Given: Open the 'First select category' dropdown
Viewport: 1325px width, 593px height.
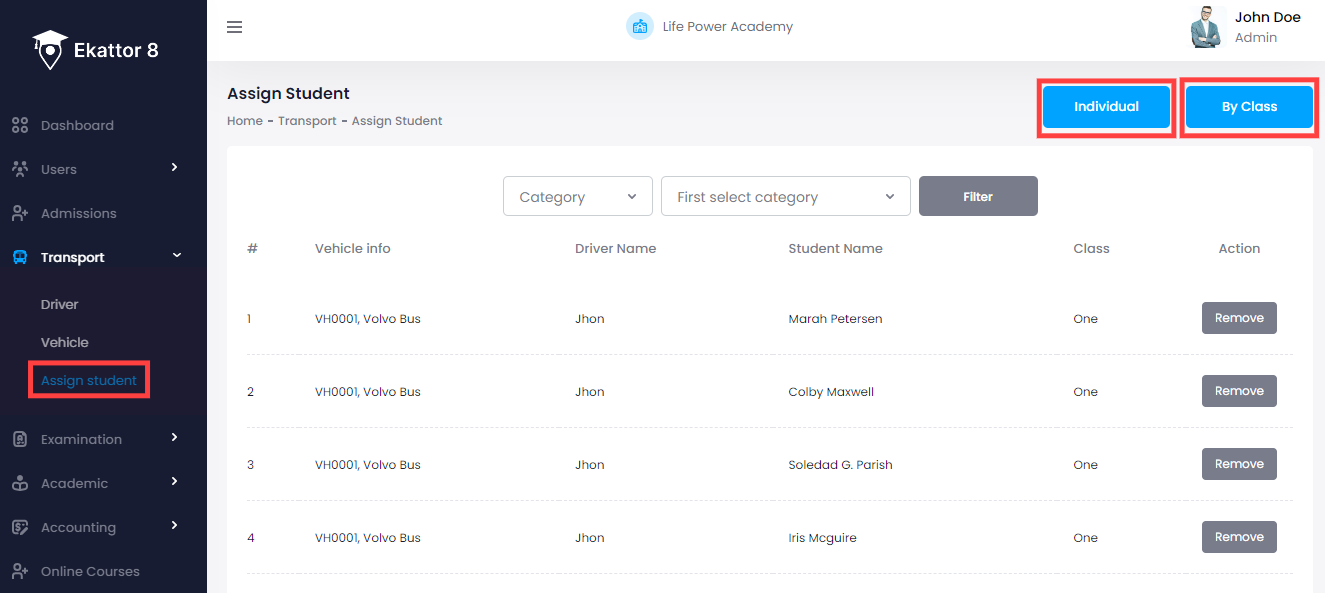Looking at the screenshot, I should tap(785, 196).
